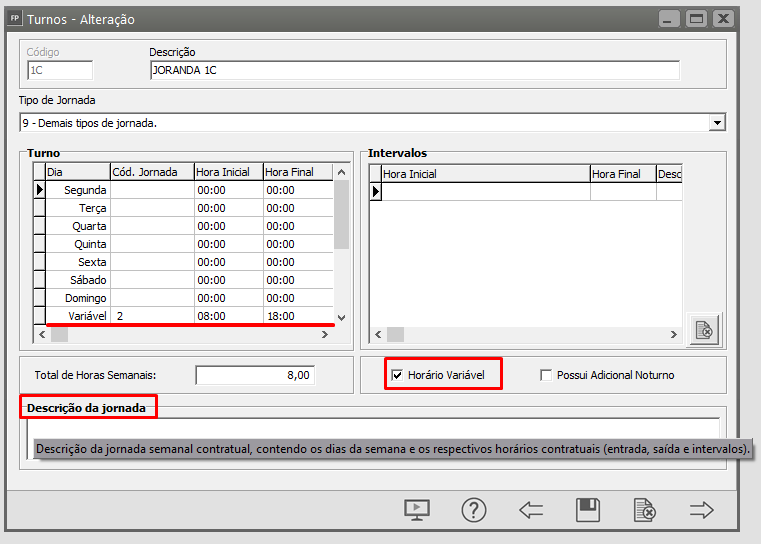Open help with the question mark icon
761x544 pixels.
point(473,510)
